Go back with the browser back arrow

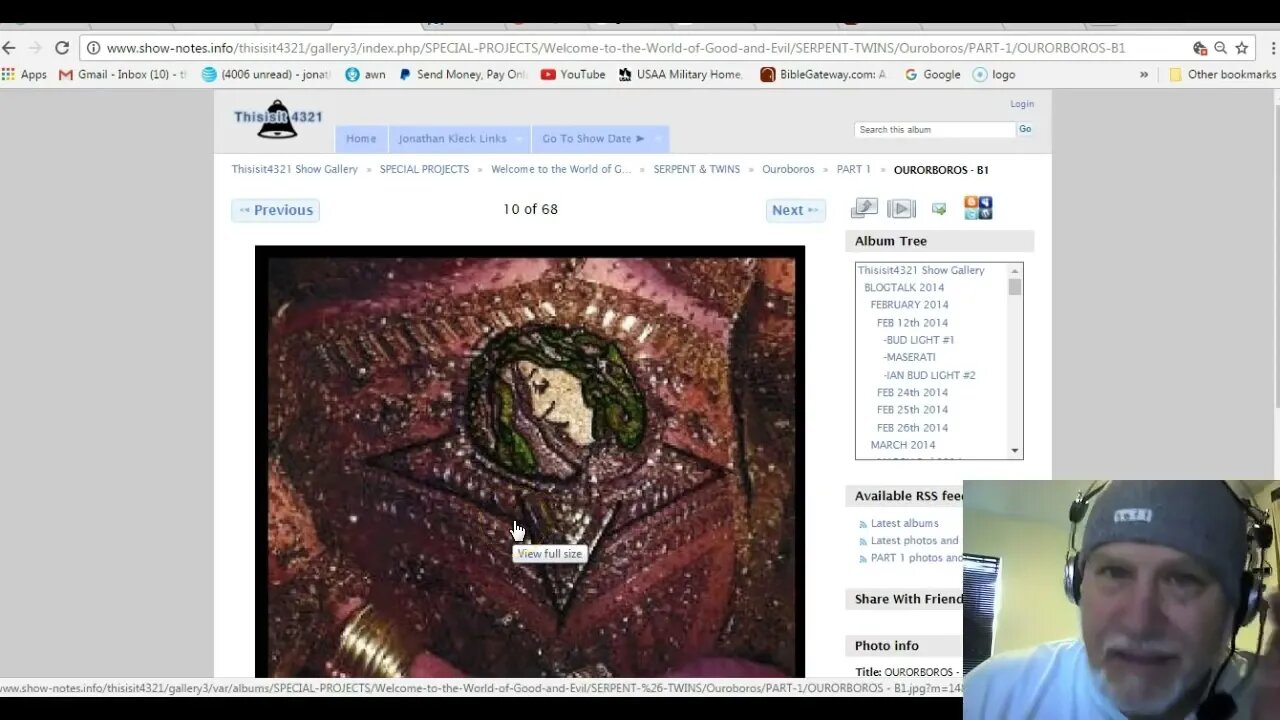pos(9,48)
